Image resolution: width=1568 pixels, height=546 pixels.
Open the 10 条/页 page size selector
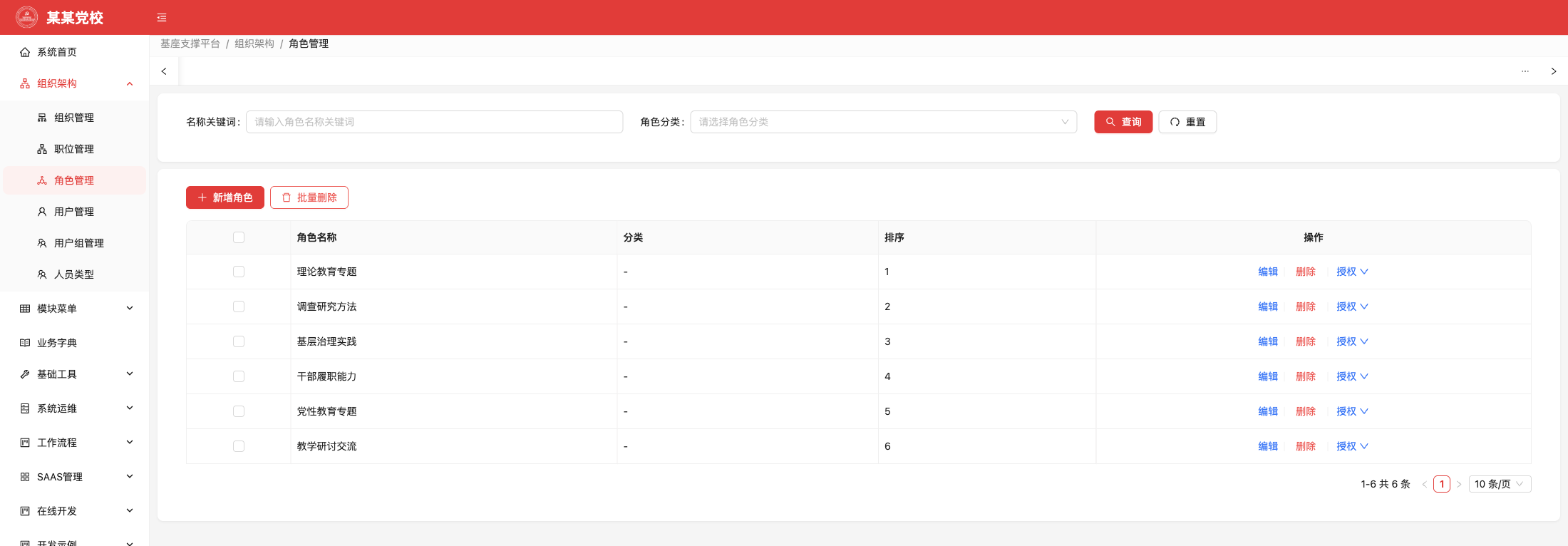point(1500,484)
